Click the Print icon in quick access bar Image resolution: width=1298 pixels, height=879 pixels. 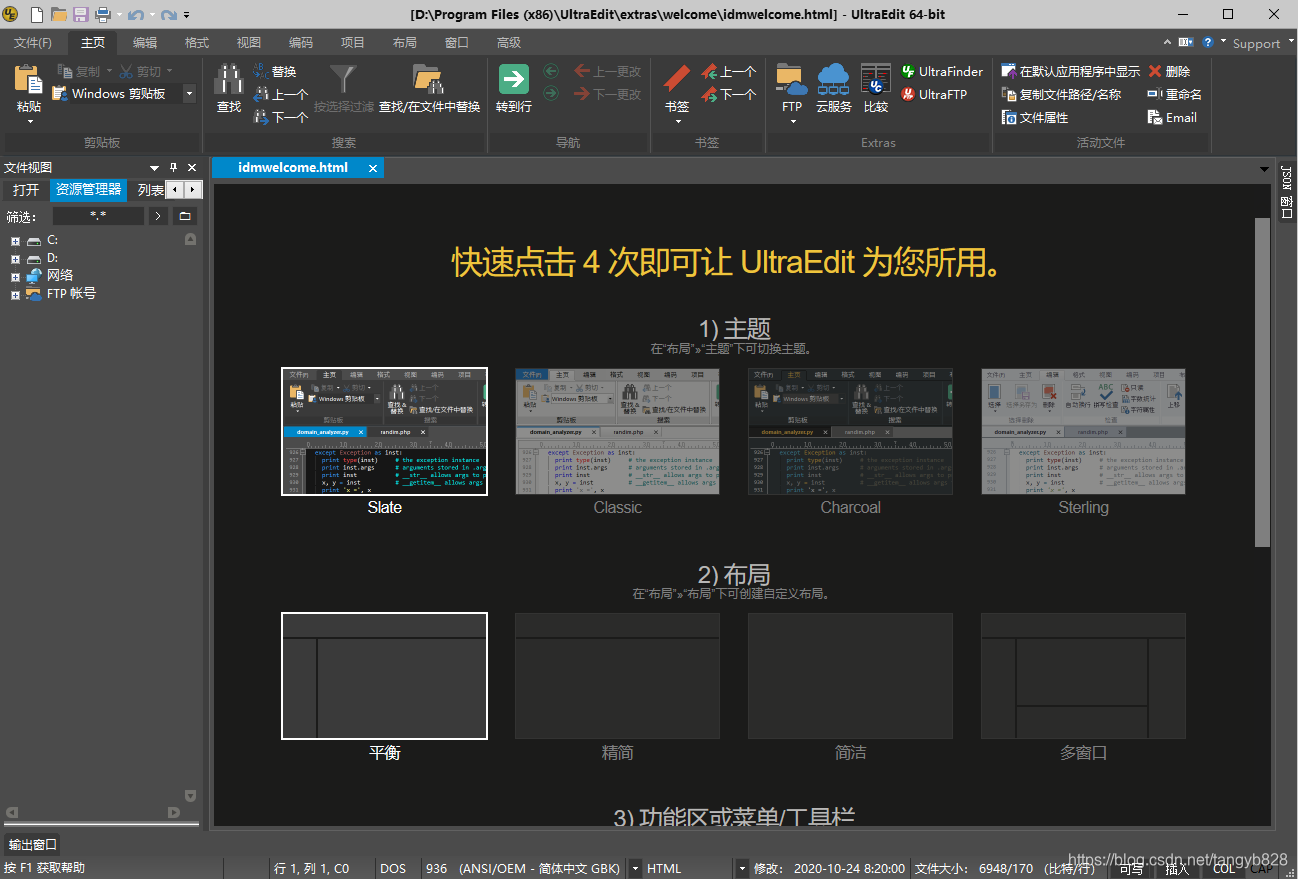[x=101, y=14]
